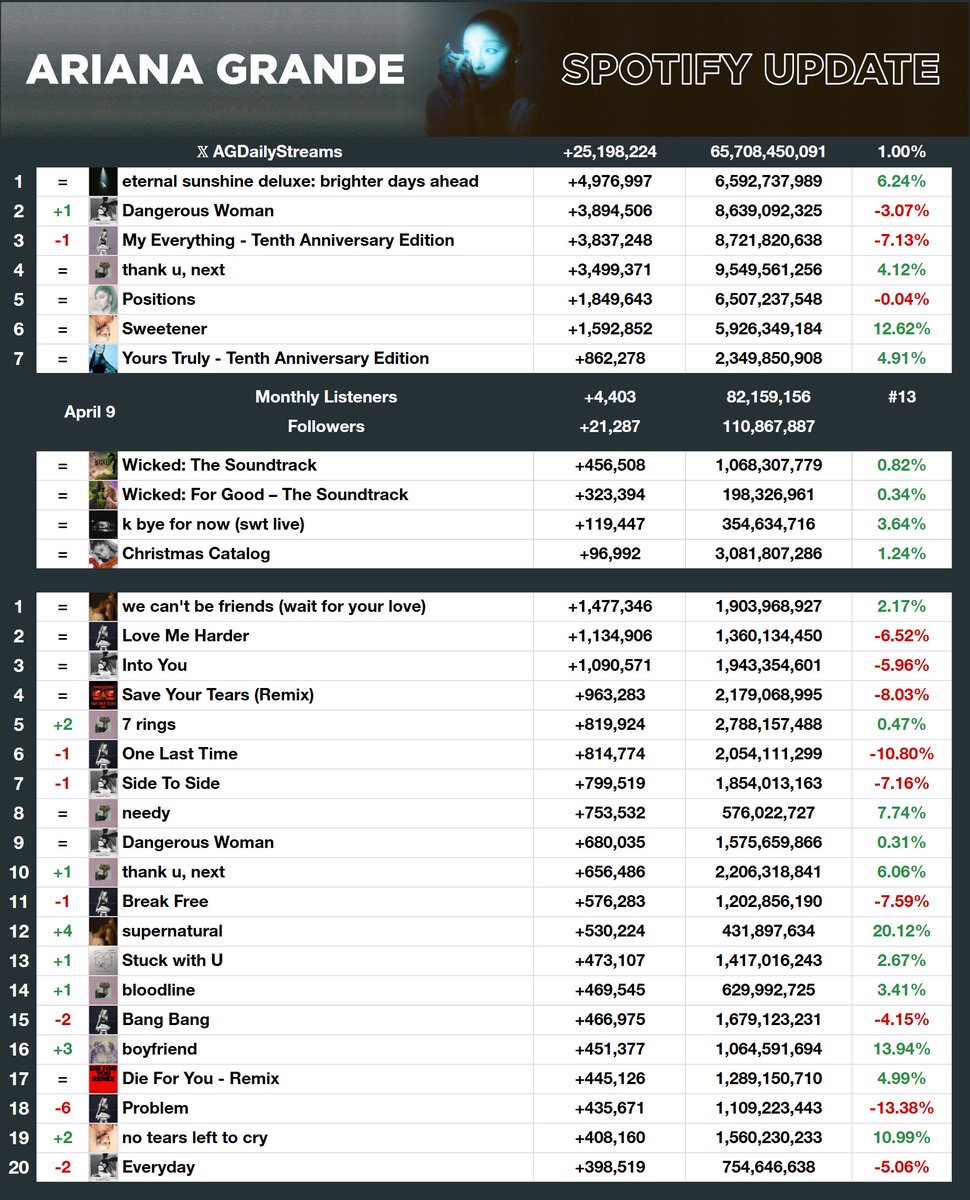The width and height of the screenshot is (970, 1200).
Task: Click Everyday daily streams +398,519
Action: point(610,1167)
